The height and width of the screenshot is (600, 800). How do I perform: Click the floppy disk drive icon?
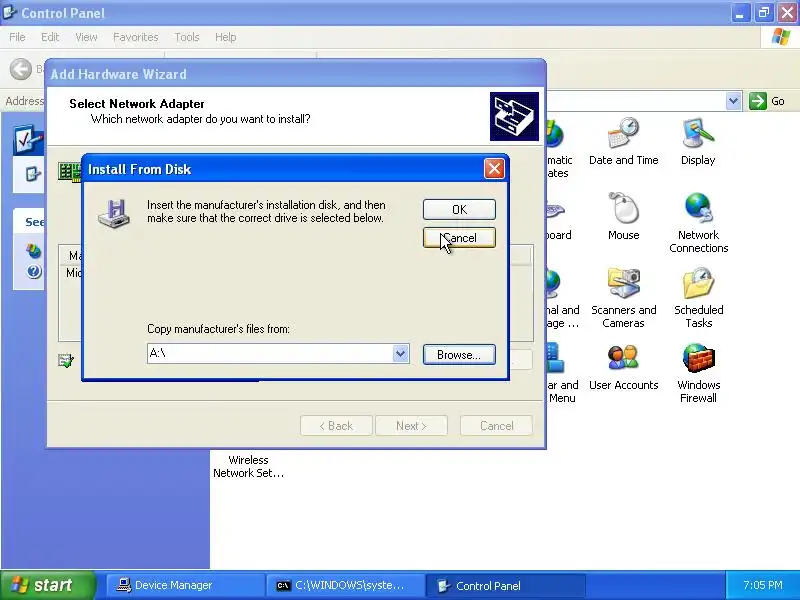(x=114, y=213)
